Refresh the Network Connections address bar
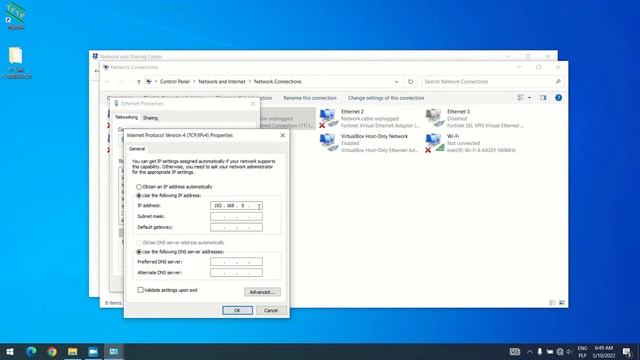The image size is (640, 360). (x=411, y=82)
